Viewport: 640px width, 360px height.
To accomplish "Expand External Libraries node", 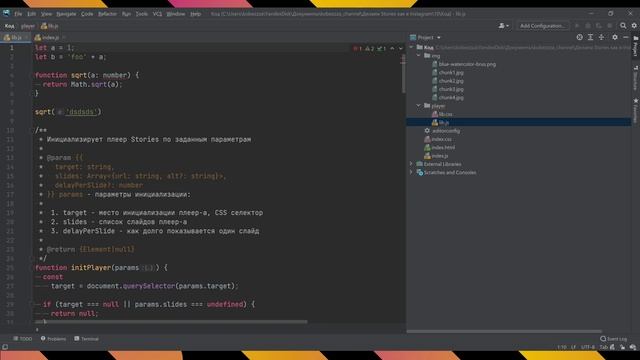I will coord(411,164).
